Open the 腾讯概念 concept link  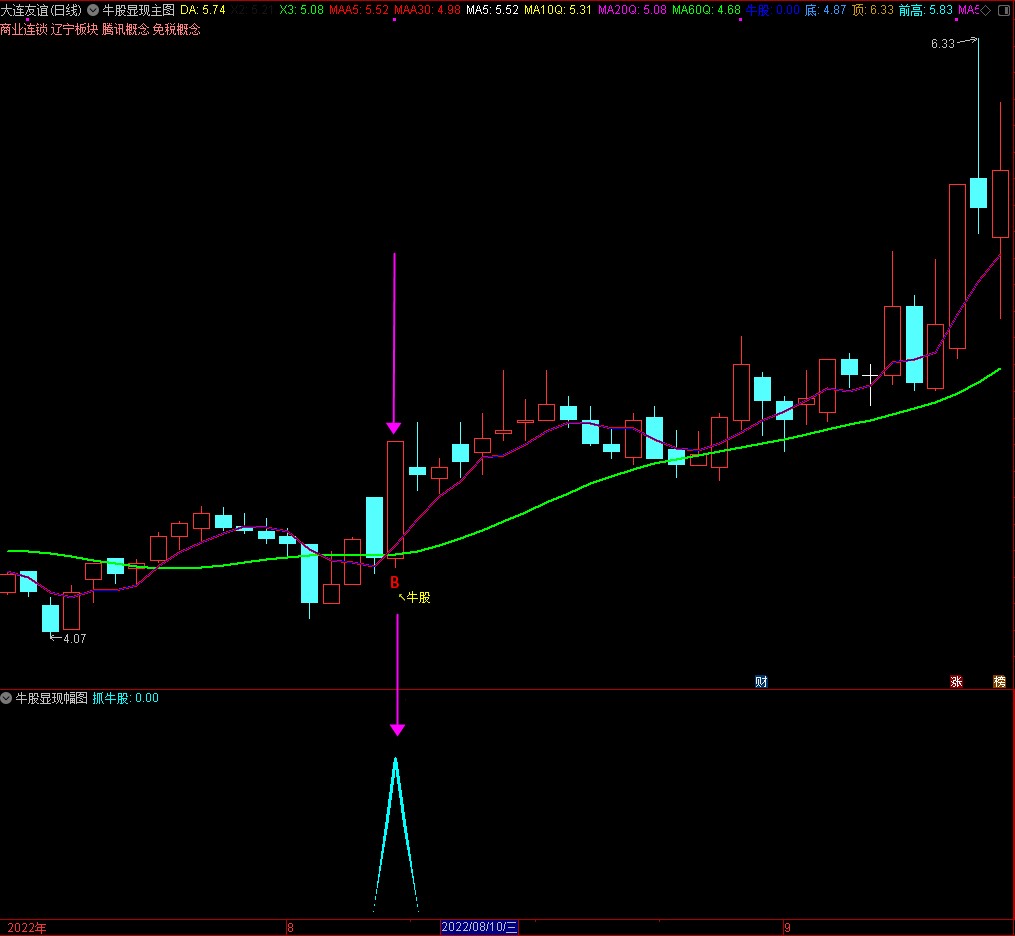click(x=125, y=29)
